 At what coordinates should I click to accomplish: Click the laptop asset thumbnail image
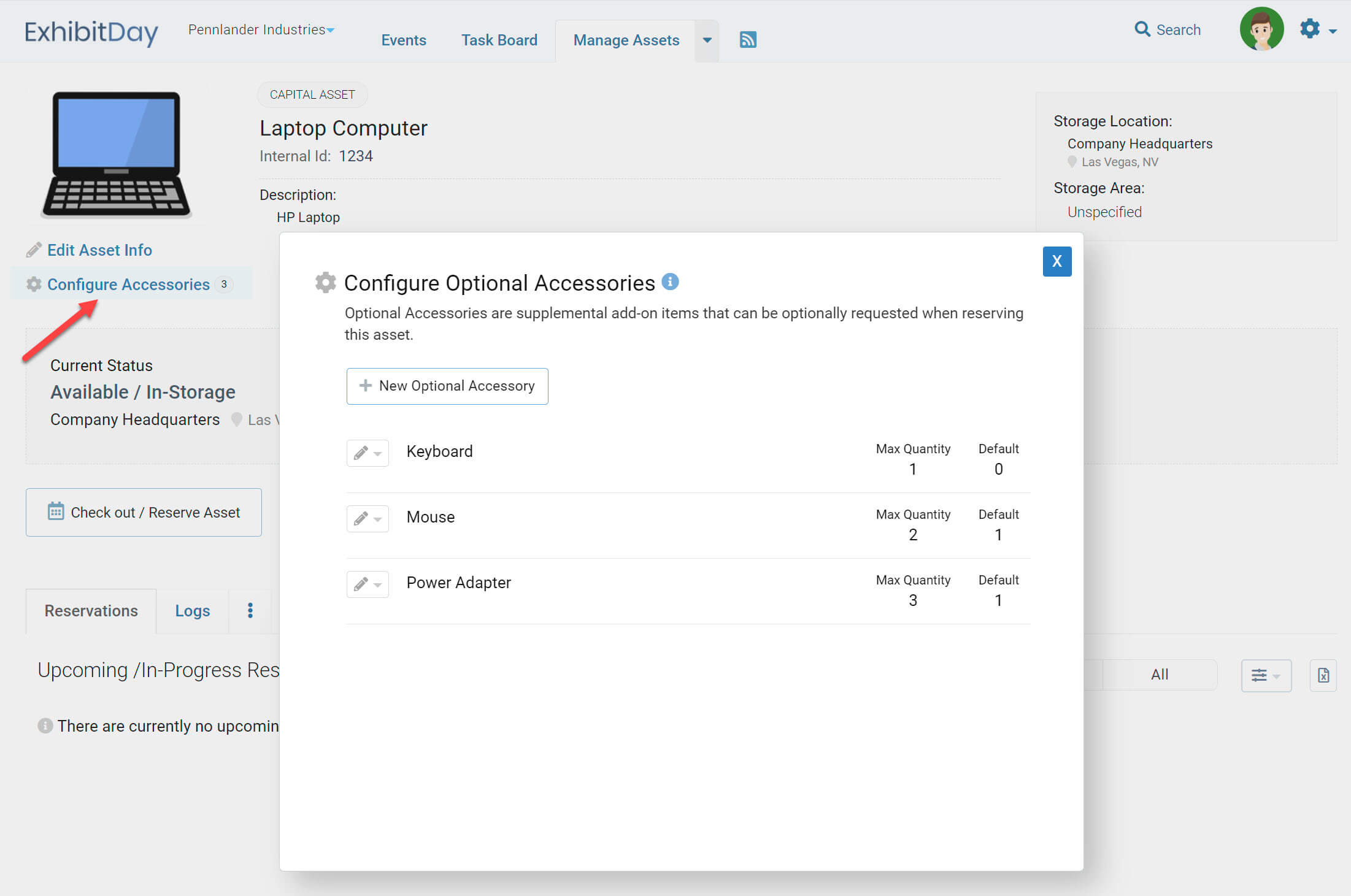point(116,154)
